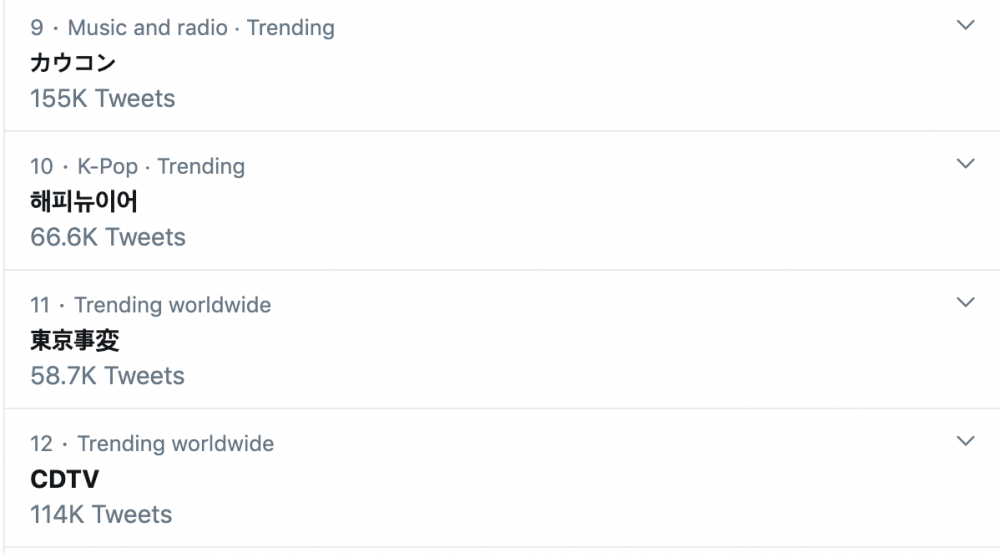Expand options chevron beside 해피뉴이어 trend
This screenshot has height=553, width=1000.
point(966,163)
